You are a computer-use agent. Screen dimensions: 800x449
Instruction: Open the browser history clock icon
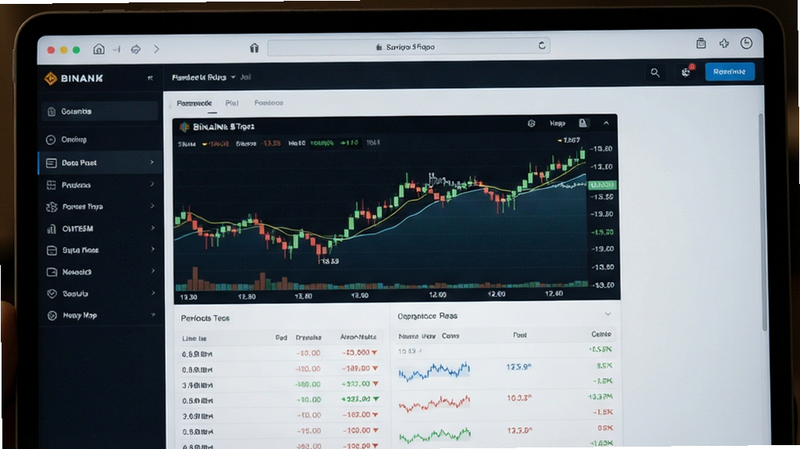(746, 43)
